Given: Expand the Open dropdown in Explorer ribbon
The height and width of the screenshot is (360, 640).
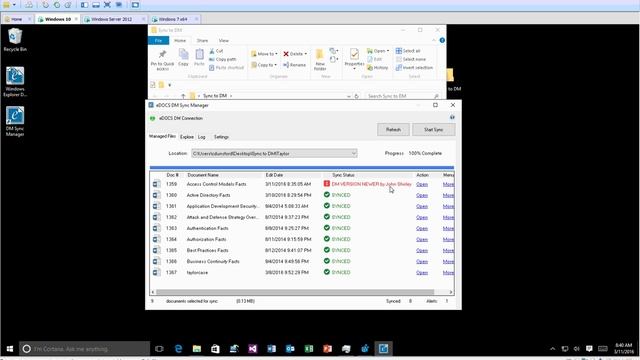Looking at the screenshot, I should [388, 51].
